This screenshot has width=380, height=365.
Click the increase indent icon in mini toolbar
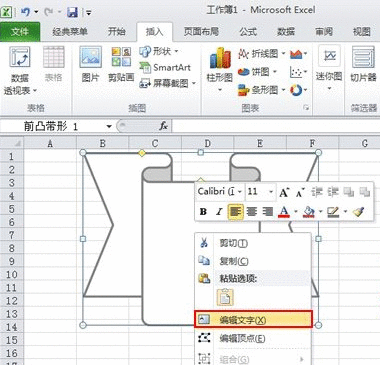pos(333,192)
